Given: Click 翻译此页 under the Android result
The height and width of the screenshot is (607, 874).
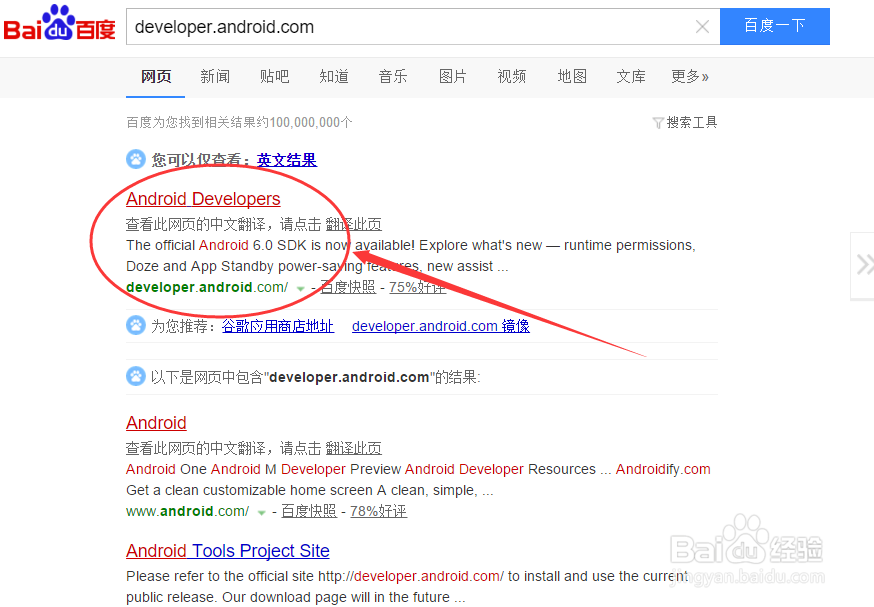Looking at the screenshot, I should 353,448.
